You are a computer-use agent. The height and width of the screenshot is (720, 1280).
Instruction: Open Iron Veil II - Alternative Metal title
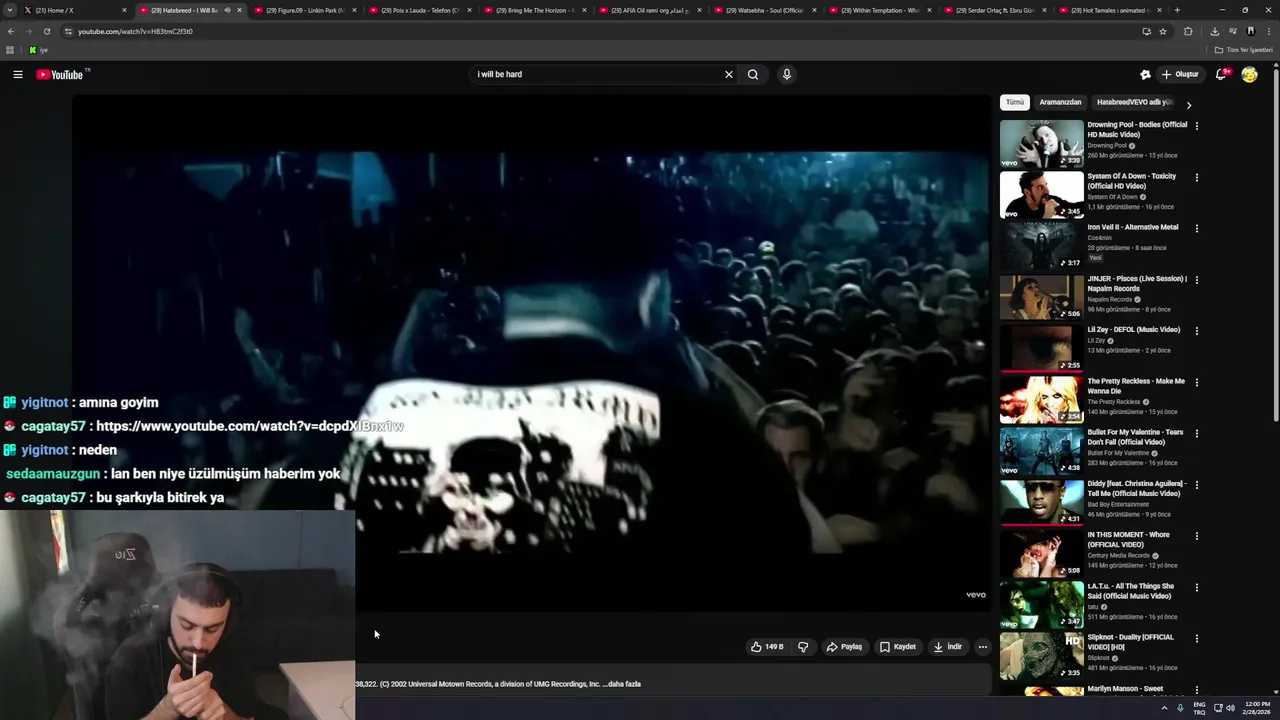click(x=1133, y=227)
